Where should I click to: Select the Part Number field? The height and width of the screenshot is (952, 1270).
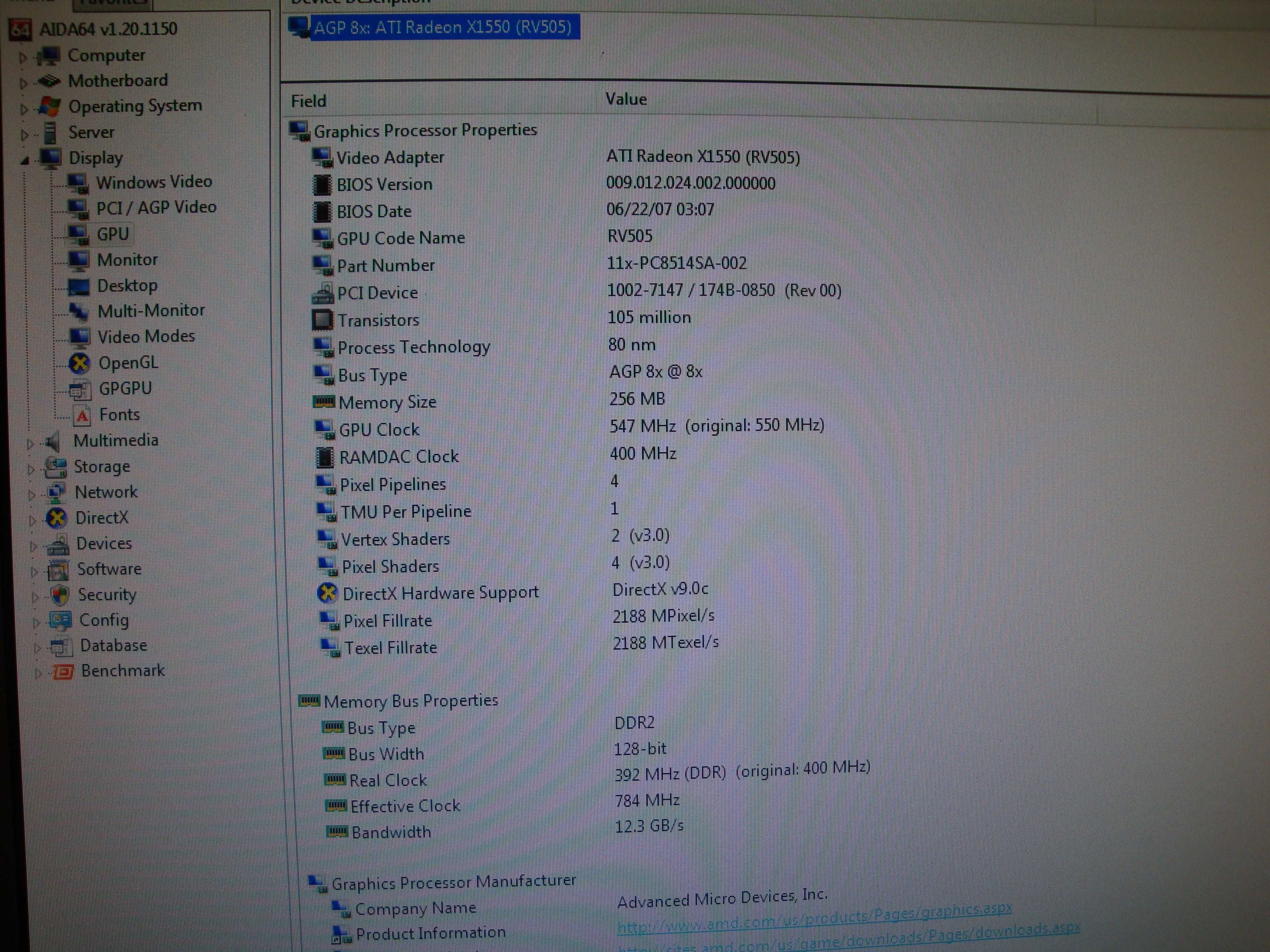click(x=386, y=266)
